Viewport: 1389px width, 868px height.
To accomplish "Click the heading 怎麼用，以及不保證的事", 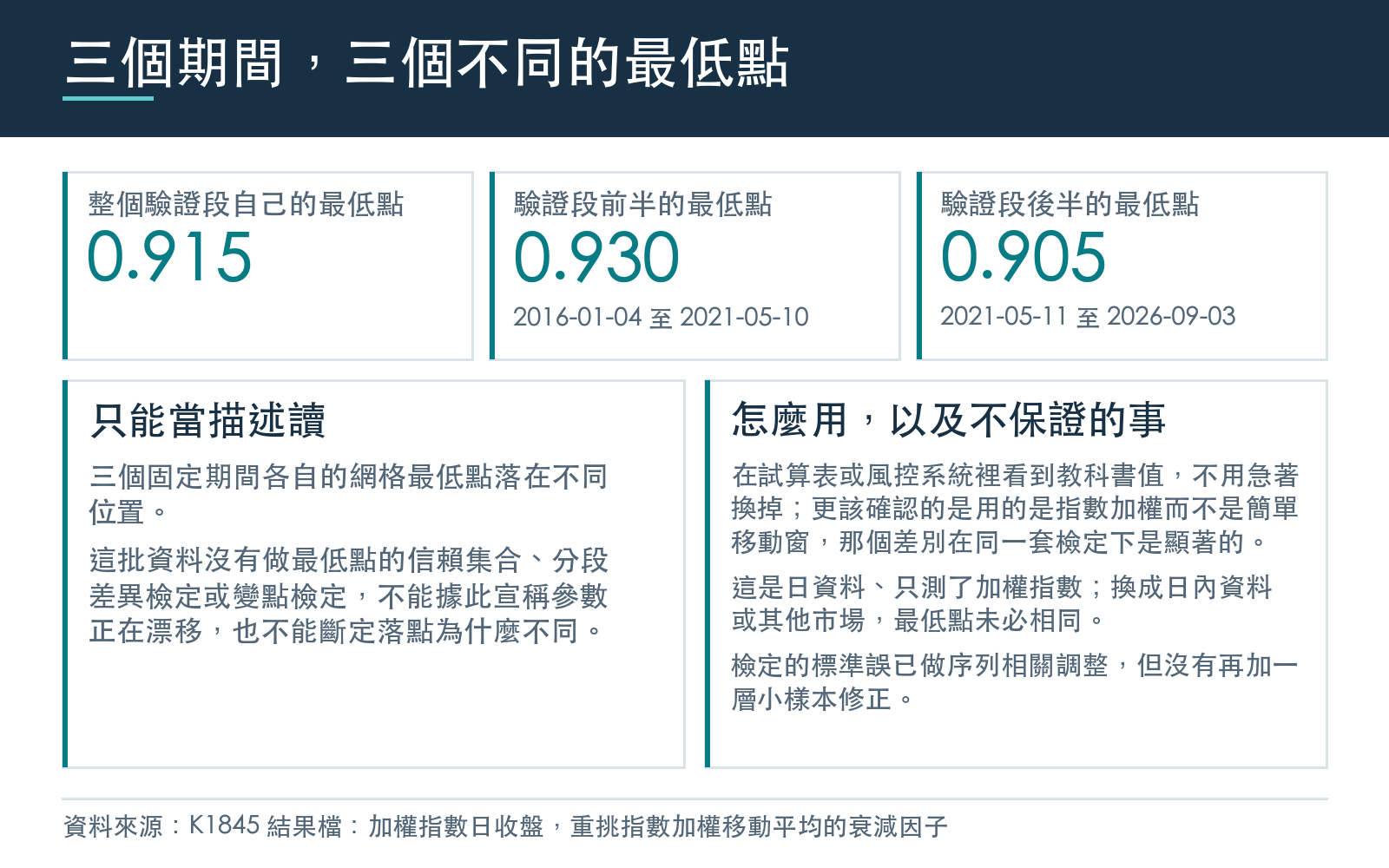I will (x=949, y=419).
